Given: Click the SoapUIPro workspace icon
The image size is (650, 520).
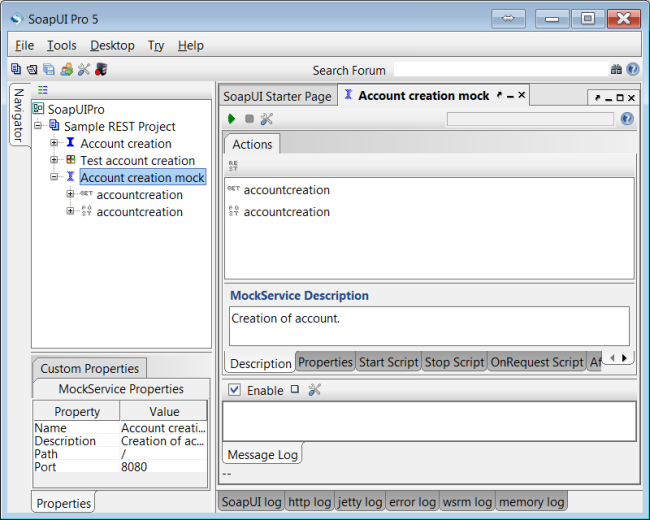Looking at the screenshot, I should [39, 108].
